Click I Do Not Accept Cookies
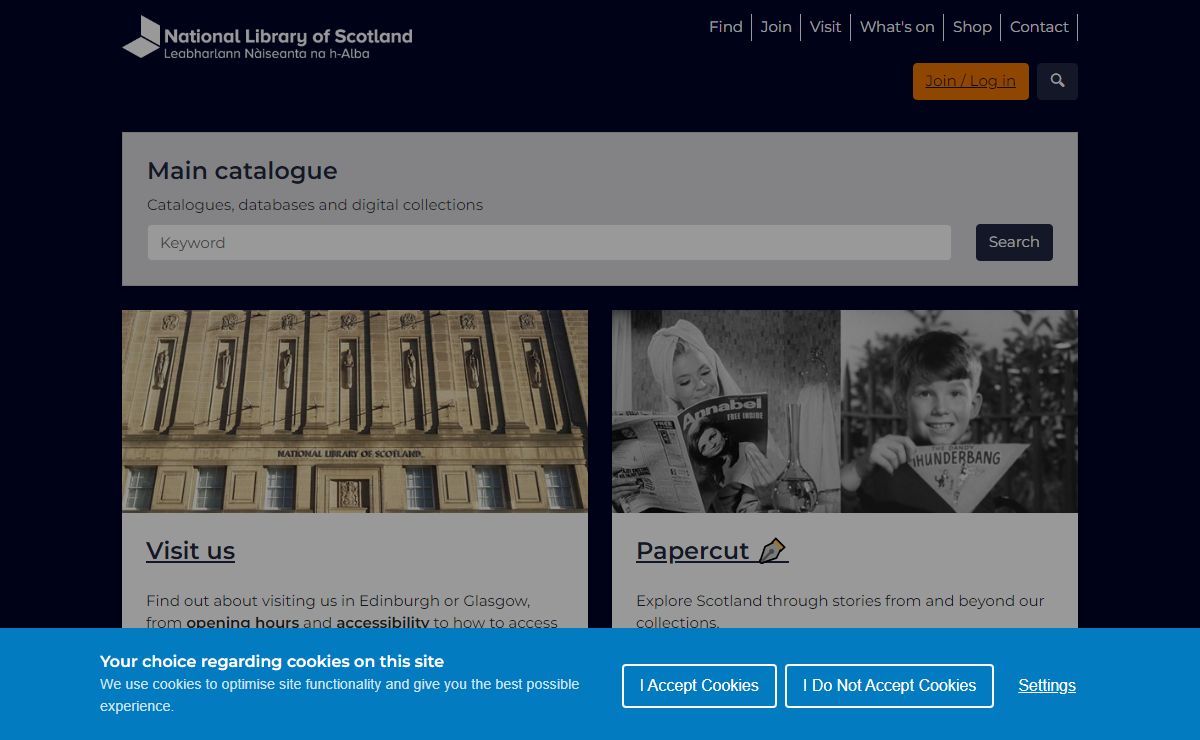This screenshot has width=1200, height=740. click(x=889, y=686)
